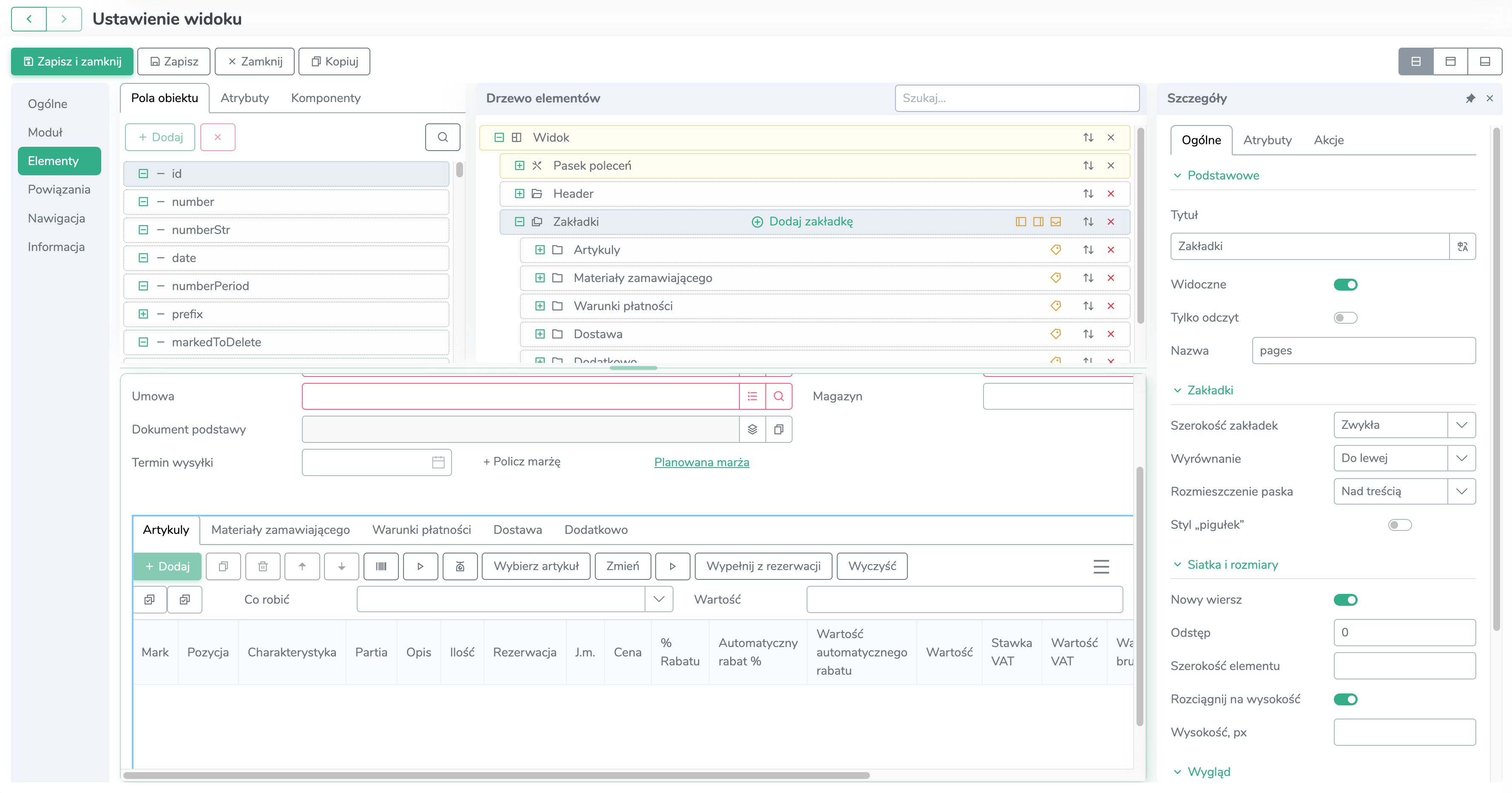Viewport: 1512px width, 793px height.
Task: Open hamburger menu in articles toolbar
Action: point(1101,567)
